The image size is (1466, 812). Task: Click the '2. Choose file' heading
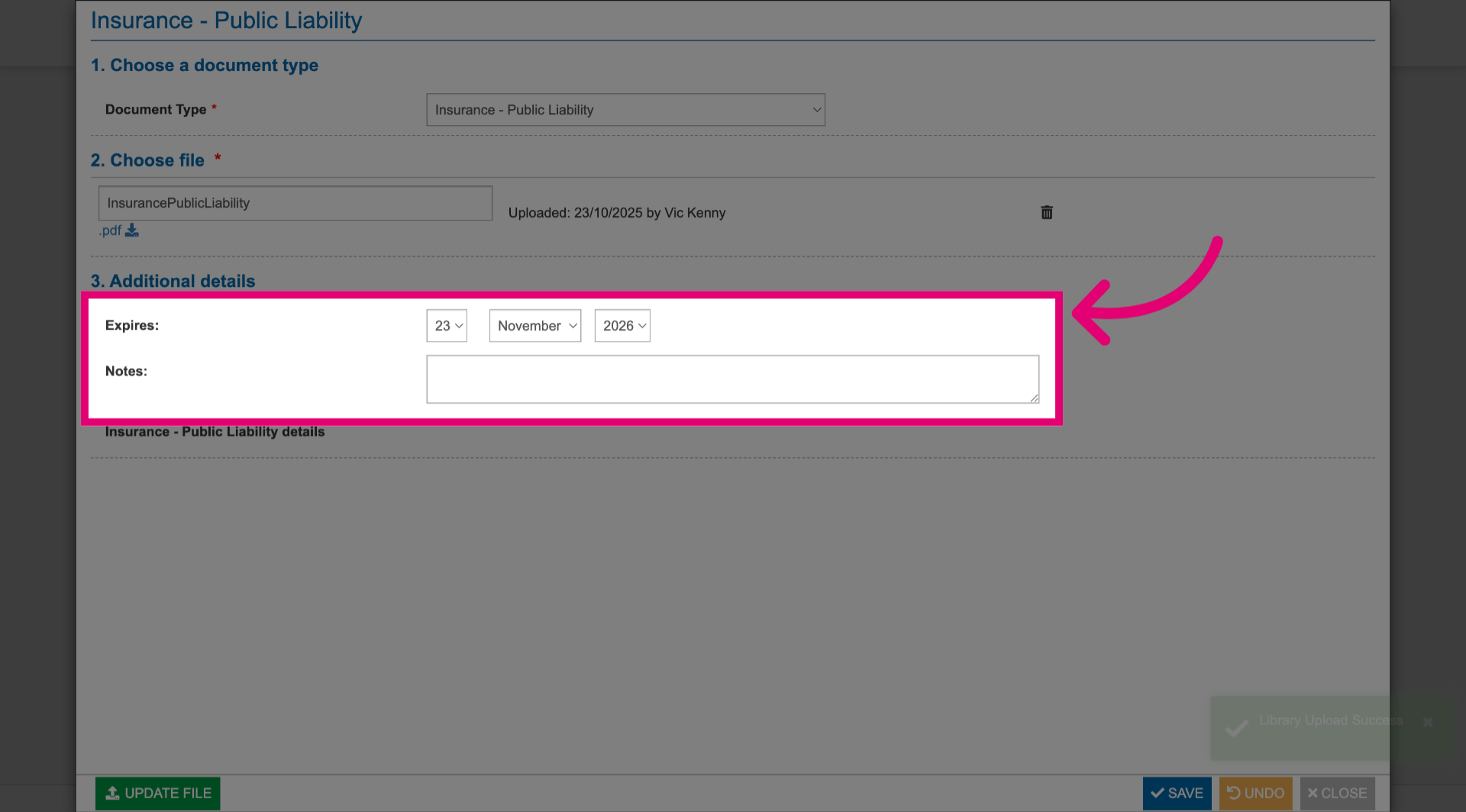[147, 160]
